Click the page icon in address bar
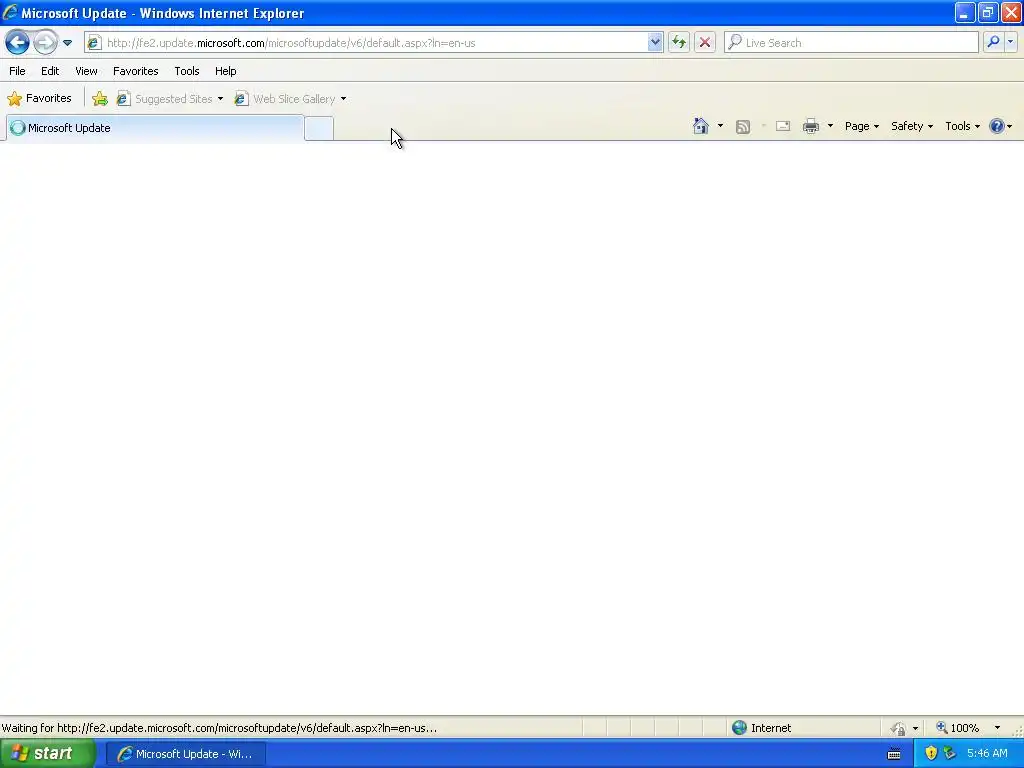This screenshot has height=768, width=1024. click(94, 43)
